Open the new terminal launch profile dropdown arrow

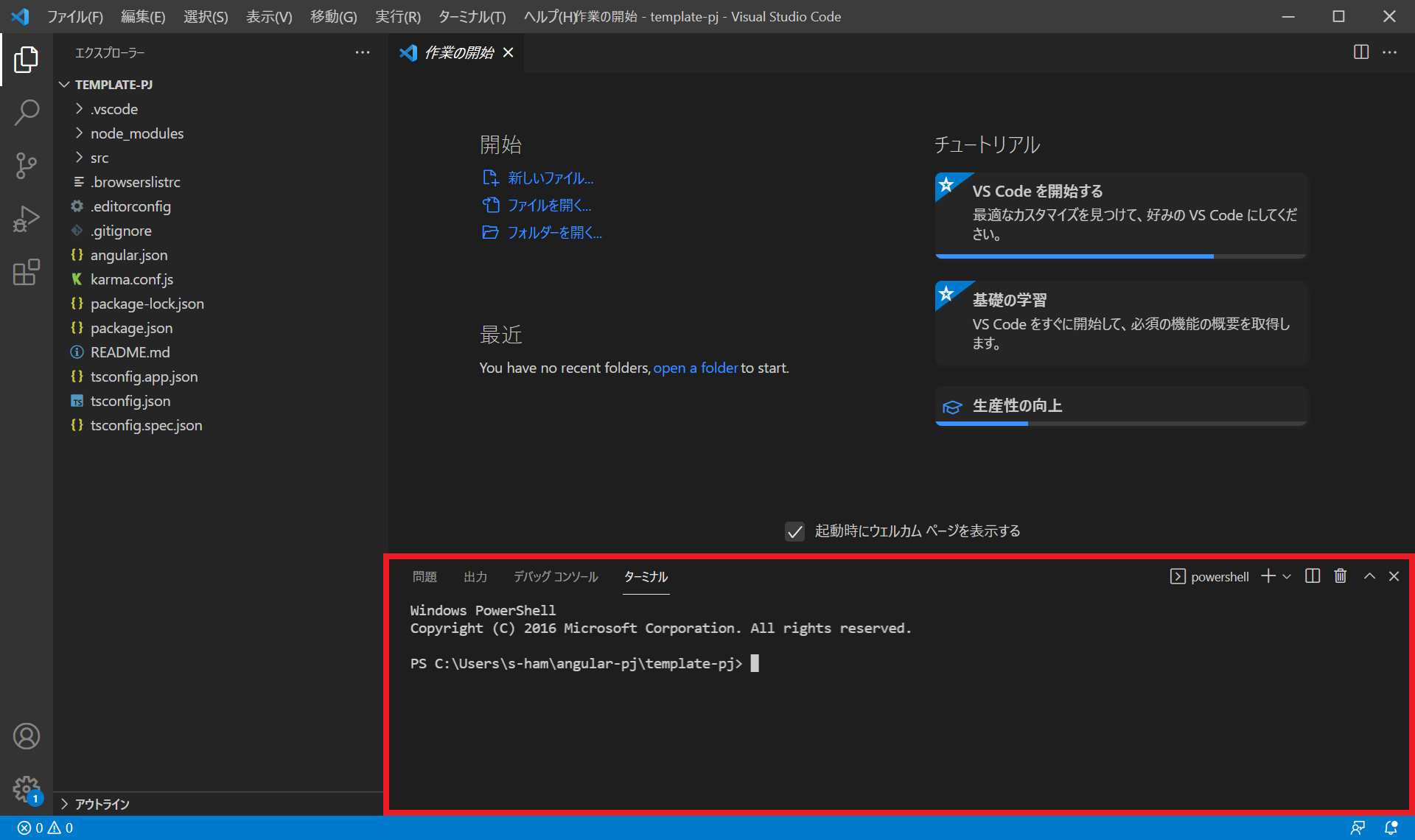click(x=1287, y=576)
